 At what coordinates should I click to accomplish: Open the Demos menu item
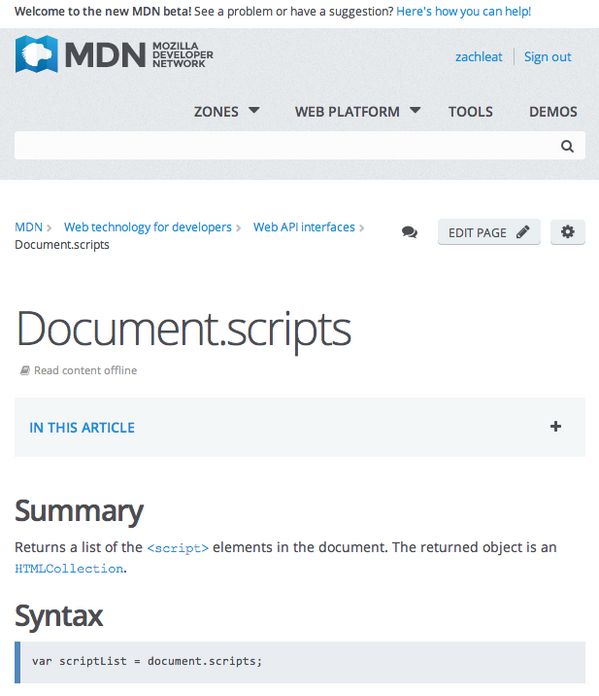553,111
